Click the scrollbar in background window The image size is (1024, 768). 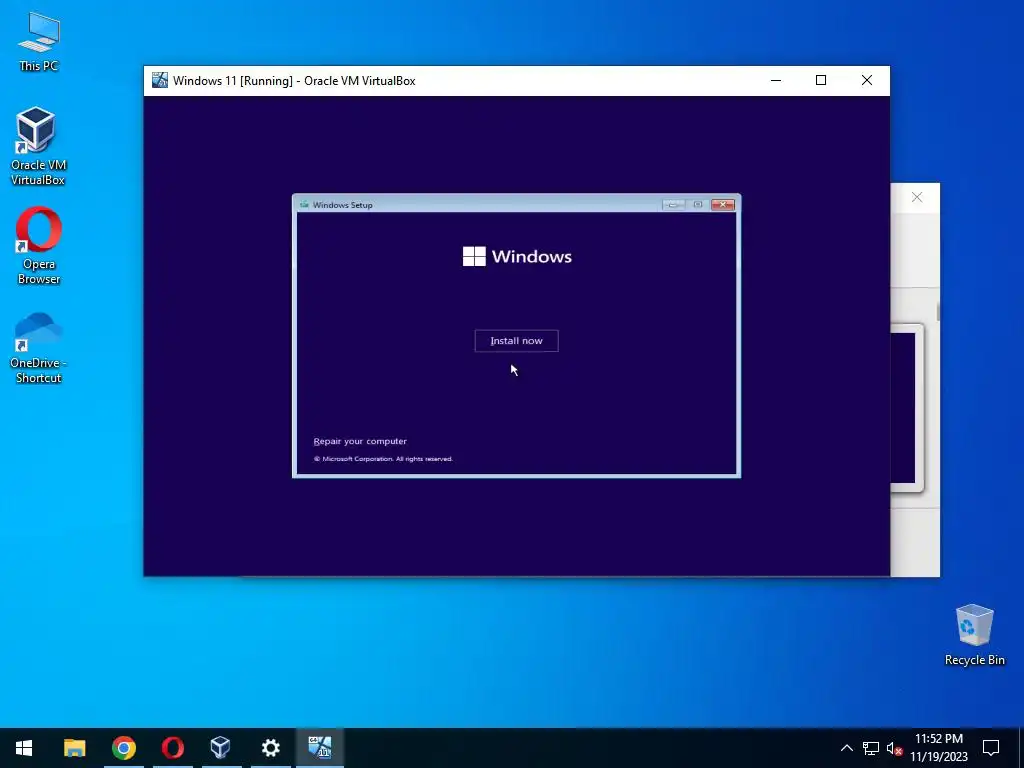[x=938, y=312]
